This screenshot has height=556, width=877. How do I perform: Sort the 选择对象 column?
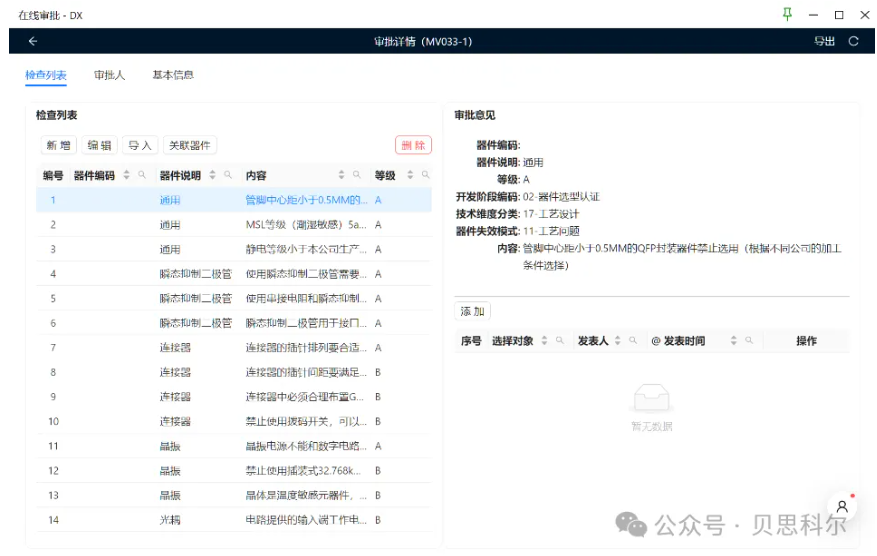click(x=544, y=341)
